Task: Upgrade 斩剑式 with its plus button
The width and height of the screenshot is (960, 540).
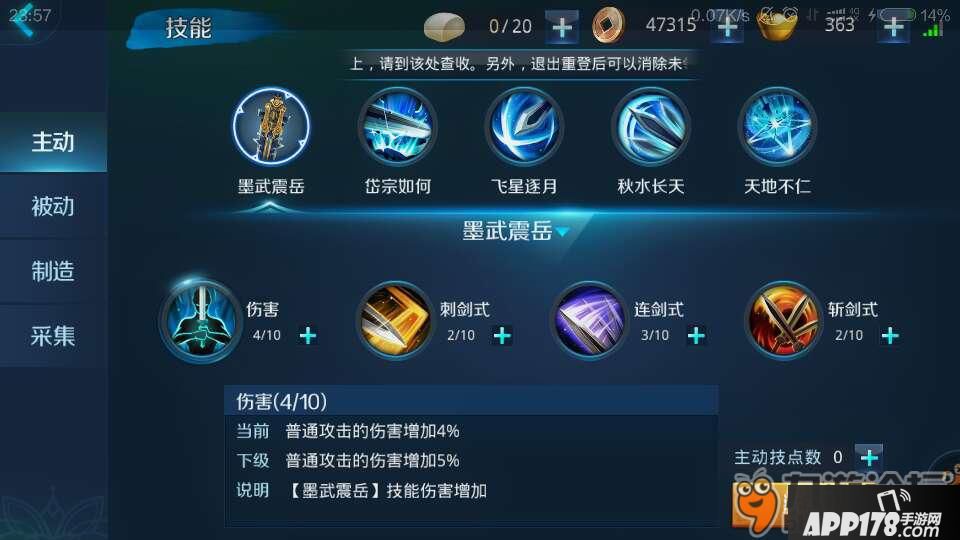Action: [890, 336]
